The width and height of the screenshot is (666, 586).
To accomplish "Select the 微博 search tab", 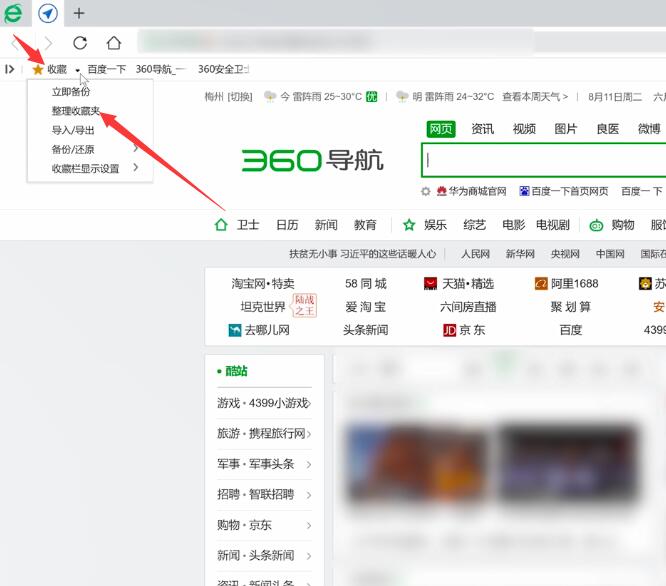I will pyautogui.click(x=649, y=129).
